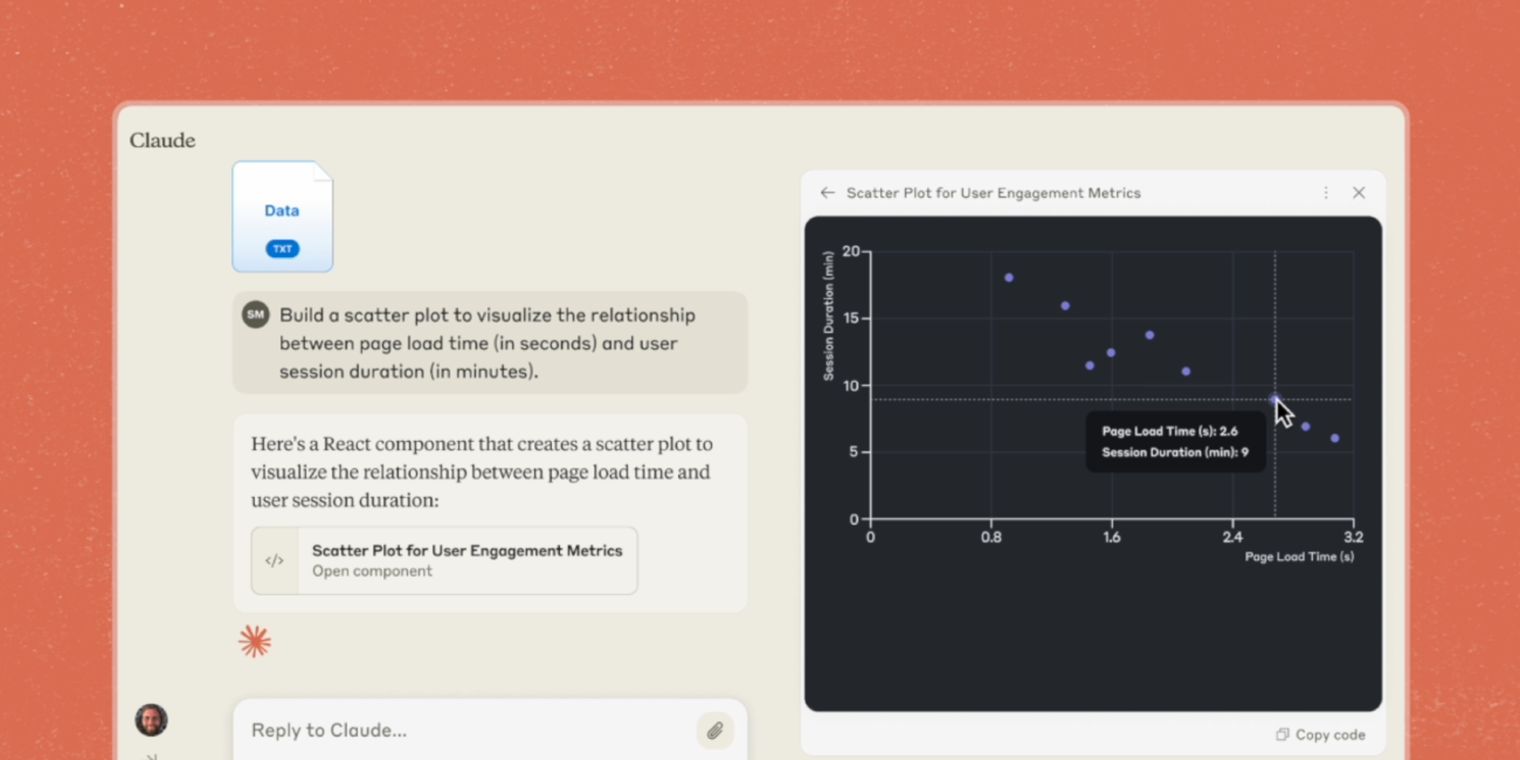Click the user prompt message about scatter plot
Image resolution: width=1520 pixels, height=760 pixels.
(x=490, y=343)
